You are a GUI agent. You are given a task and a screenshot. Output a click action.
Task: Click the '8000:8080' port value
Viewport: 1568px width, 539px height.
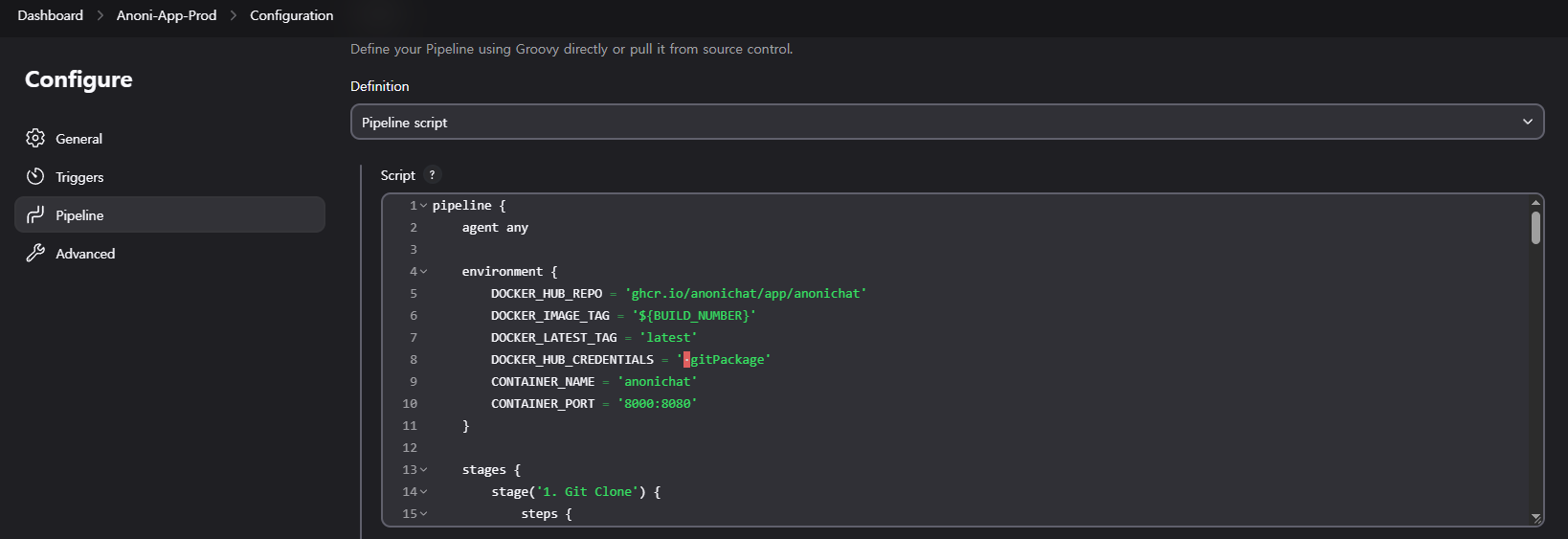[x=658, y=404]
